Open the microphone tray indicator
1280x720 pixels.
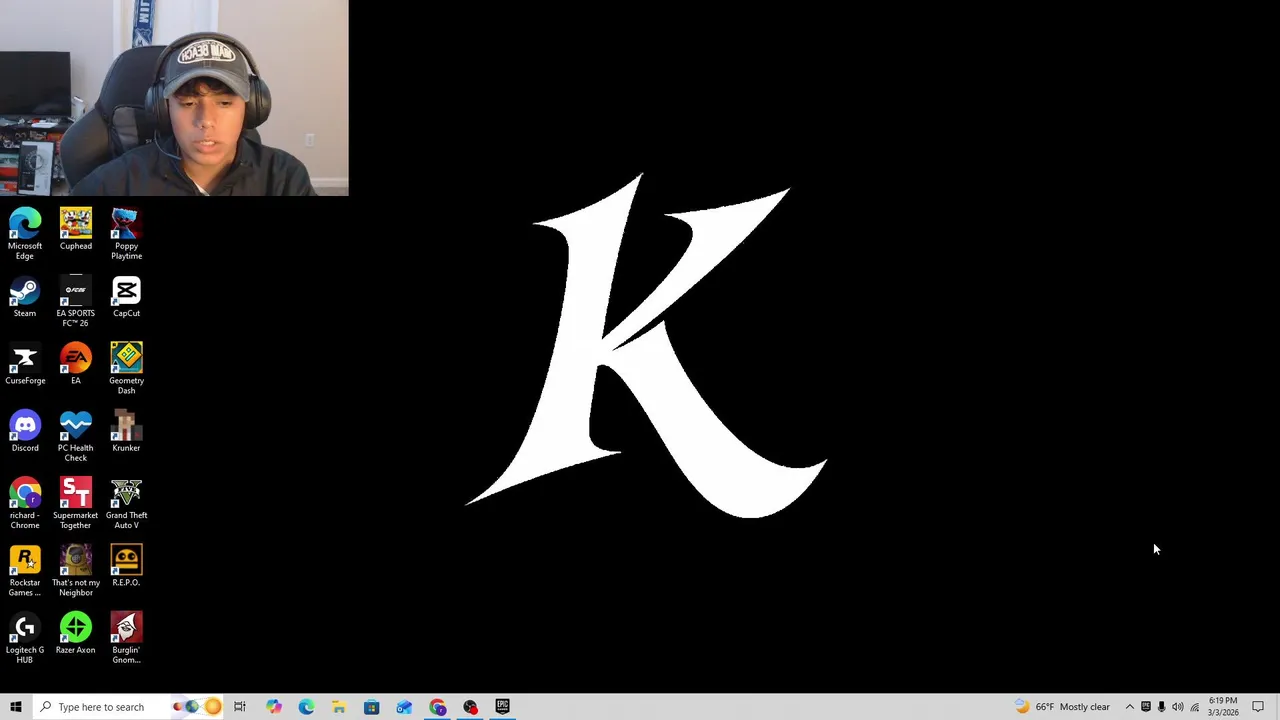[x=1161, y=707]
